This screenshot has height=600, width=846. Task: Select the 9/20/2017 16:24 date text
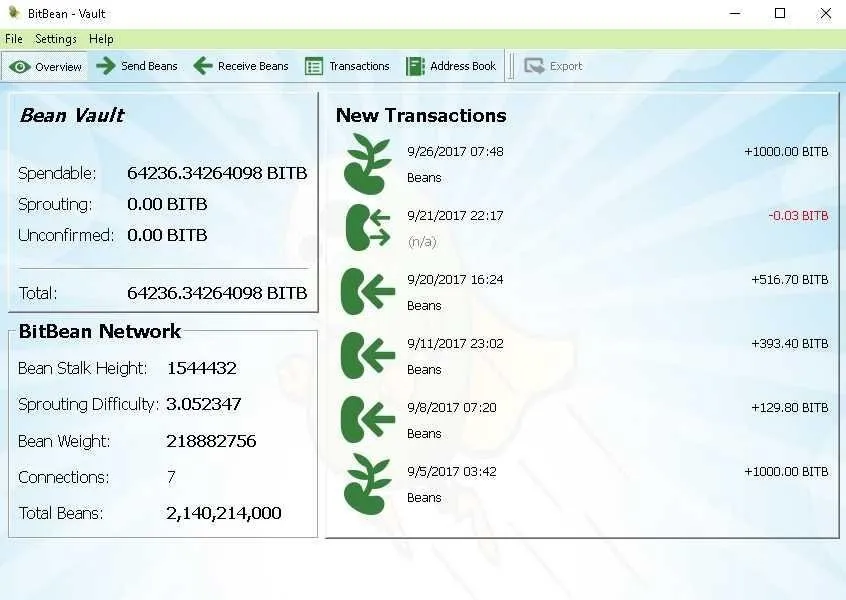[x=455, y=279]
